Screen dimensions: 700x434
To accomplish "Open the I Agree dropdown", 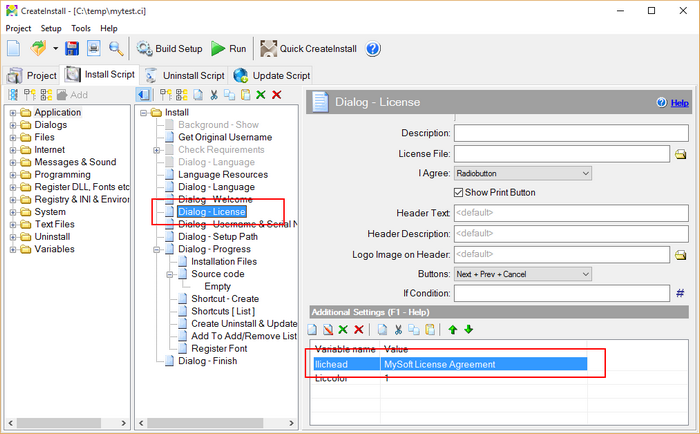I will [x=522, y=173].
